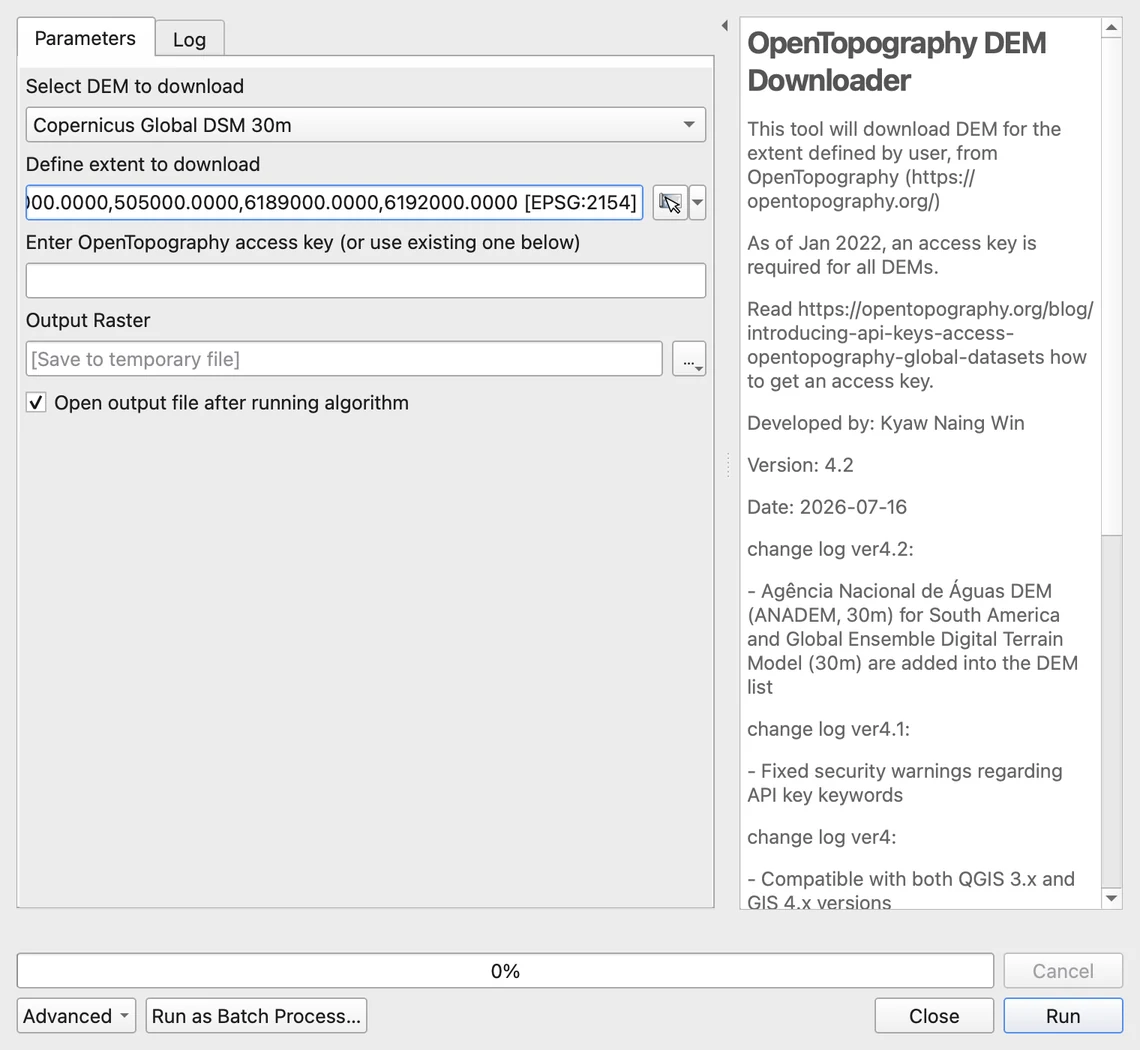Open the Copernicus Global DSM 30m dropdown
The image size is (1140, 1050).
coord(366,124)
